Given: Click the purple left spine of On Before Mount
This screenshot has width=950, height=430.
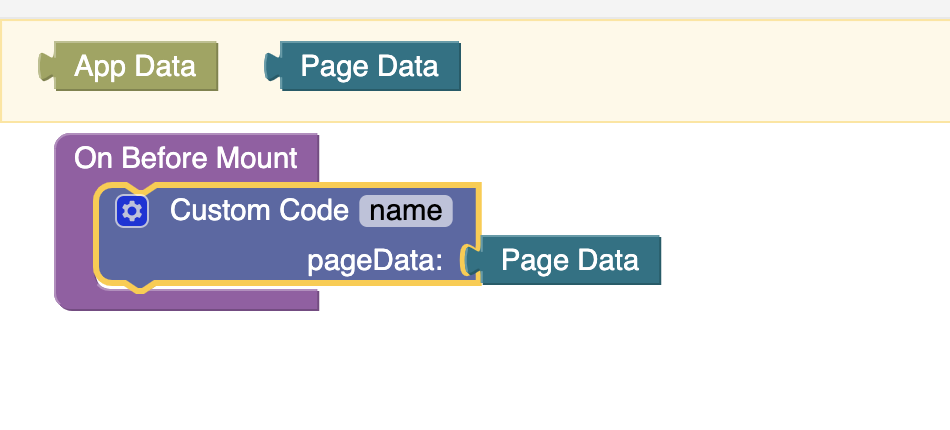Looking at the screenshot, I should [74, 236].
